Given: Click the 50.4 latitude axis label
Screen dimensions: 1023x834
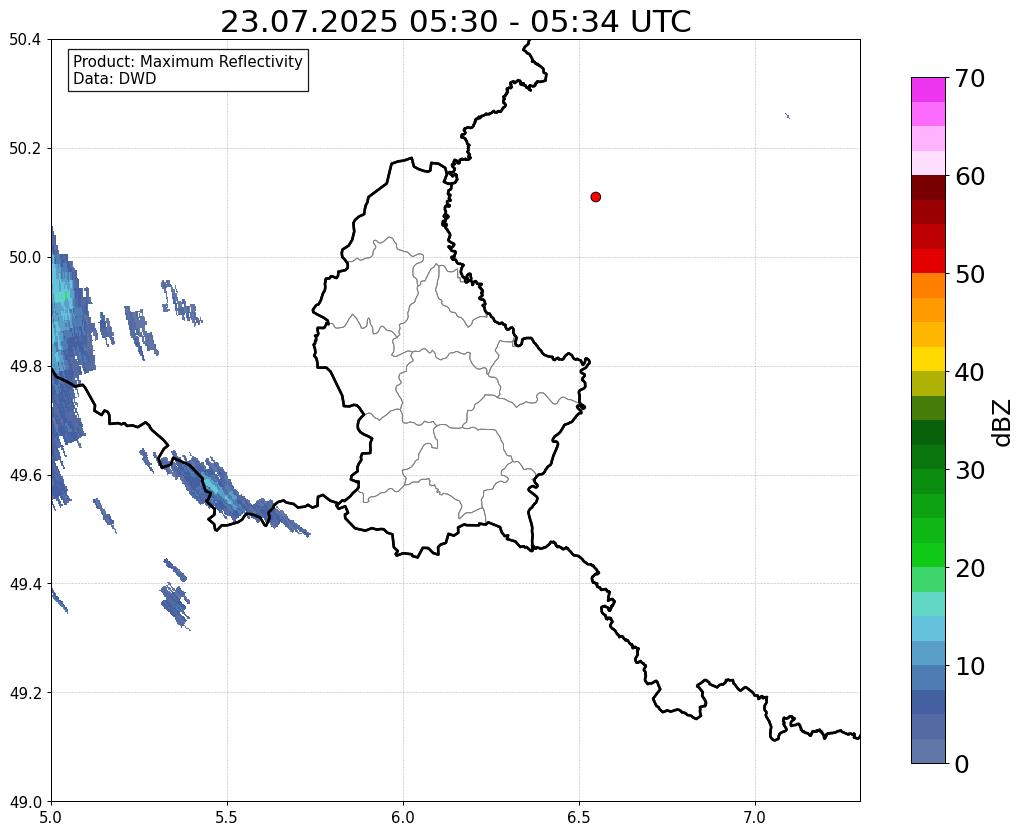Looking at the screenshot, I should tap(25, 40).
